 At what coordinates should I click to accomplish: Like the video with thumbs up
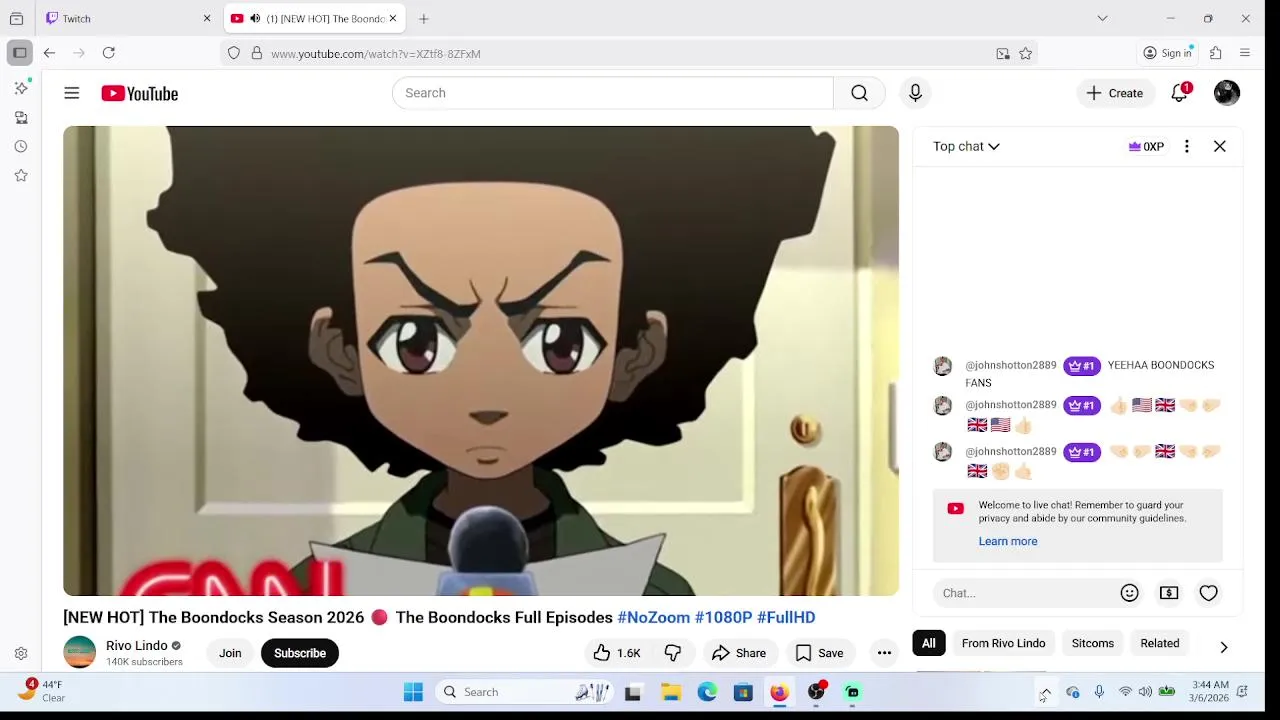pos(617,653)
